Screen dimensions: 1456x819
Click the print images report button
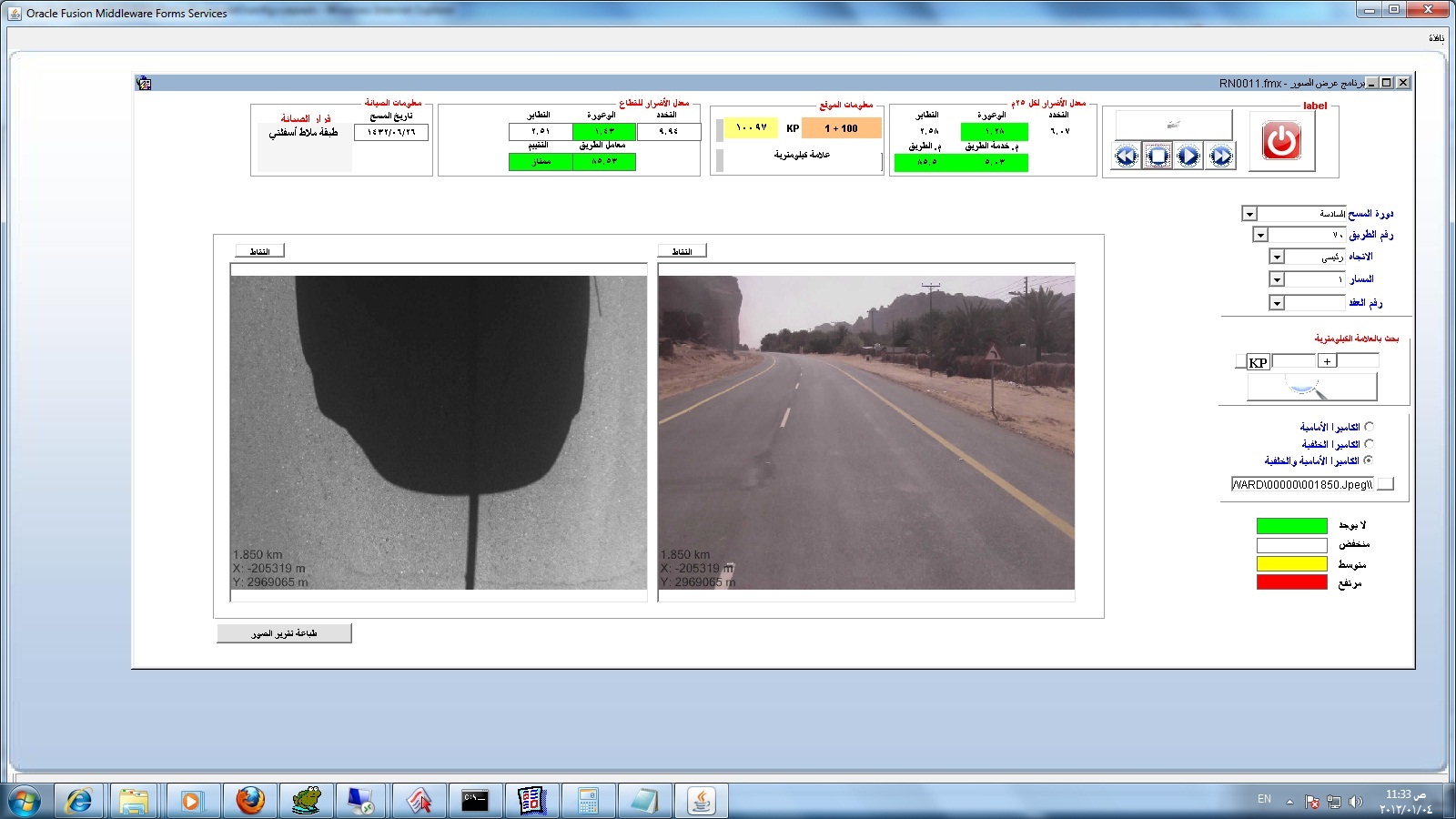284,633
